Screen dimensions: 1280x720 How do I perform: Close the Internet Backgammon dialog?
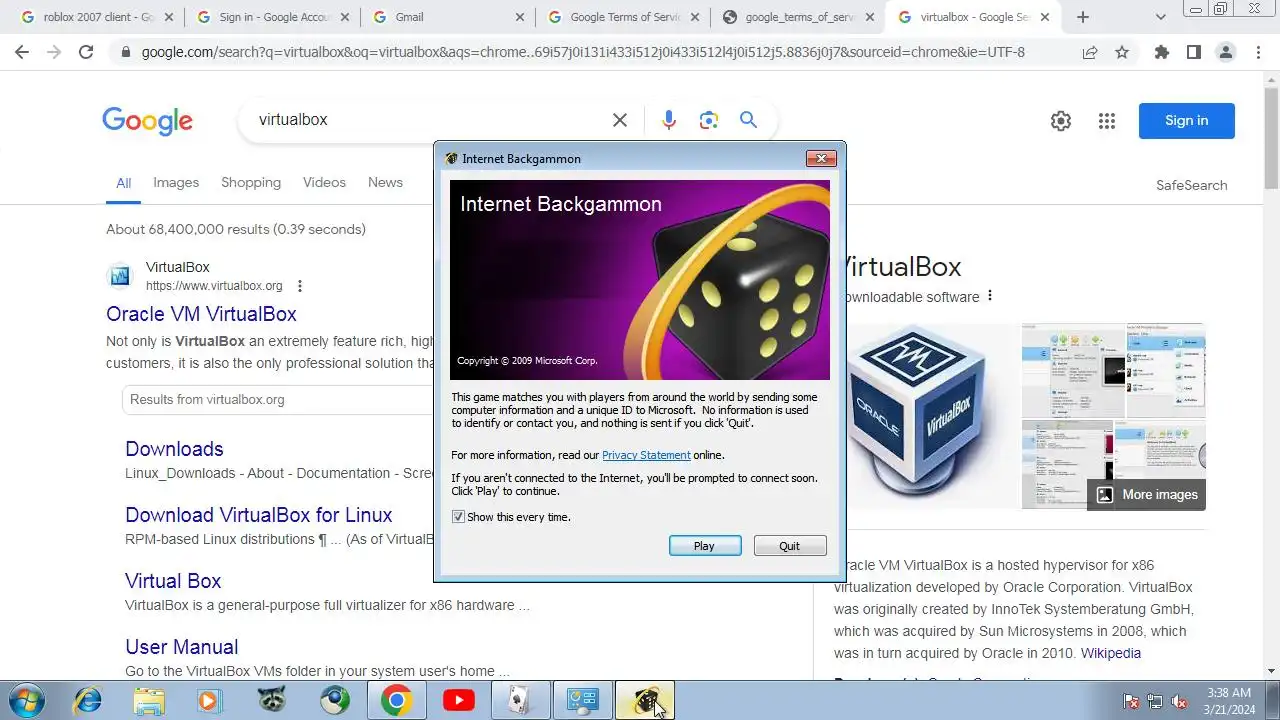click(821, 158)
